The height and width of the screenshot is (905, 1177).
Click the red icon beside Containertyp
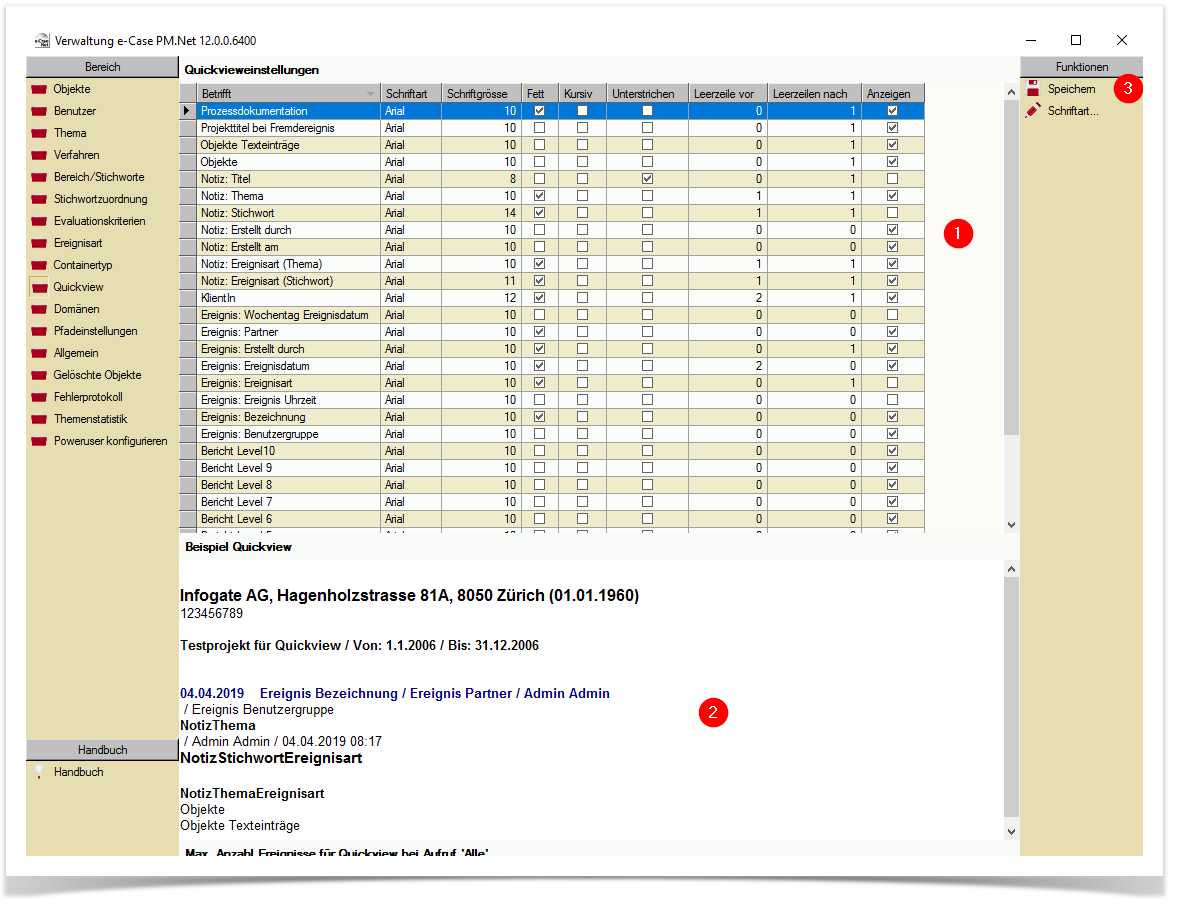39,266
